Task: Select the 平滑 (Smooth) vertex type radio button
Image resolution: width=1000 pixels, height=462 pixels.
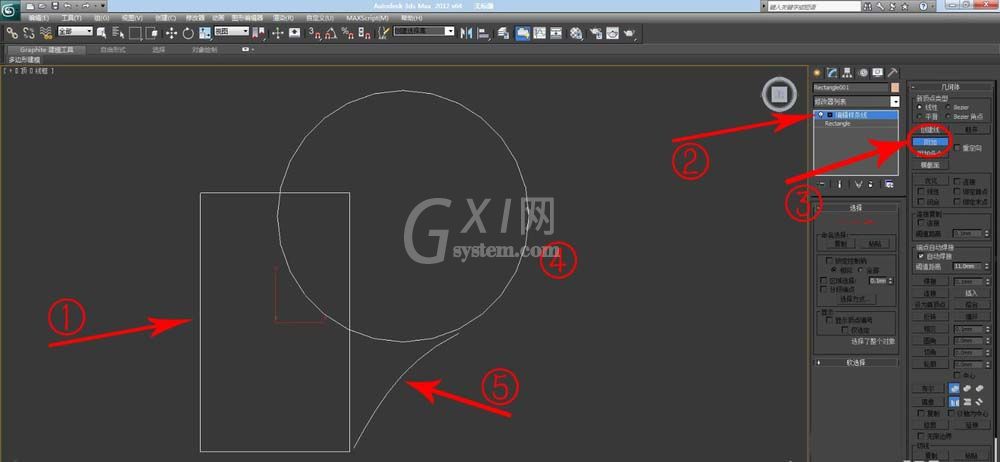Action: [x=920, y=117]
